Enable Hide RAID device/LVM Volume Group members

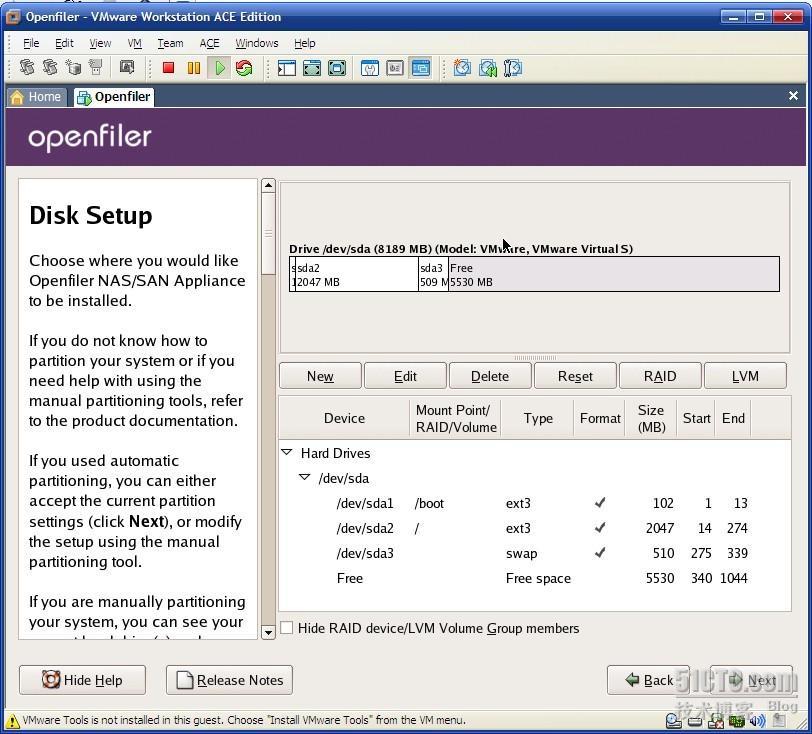coord(286,628)
